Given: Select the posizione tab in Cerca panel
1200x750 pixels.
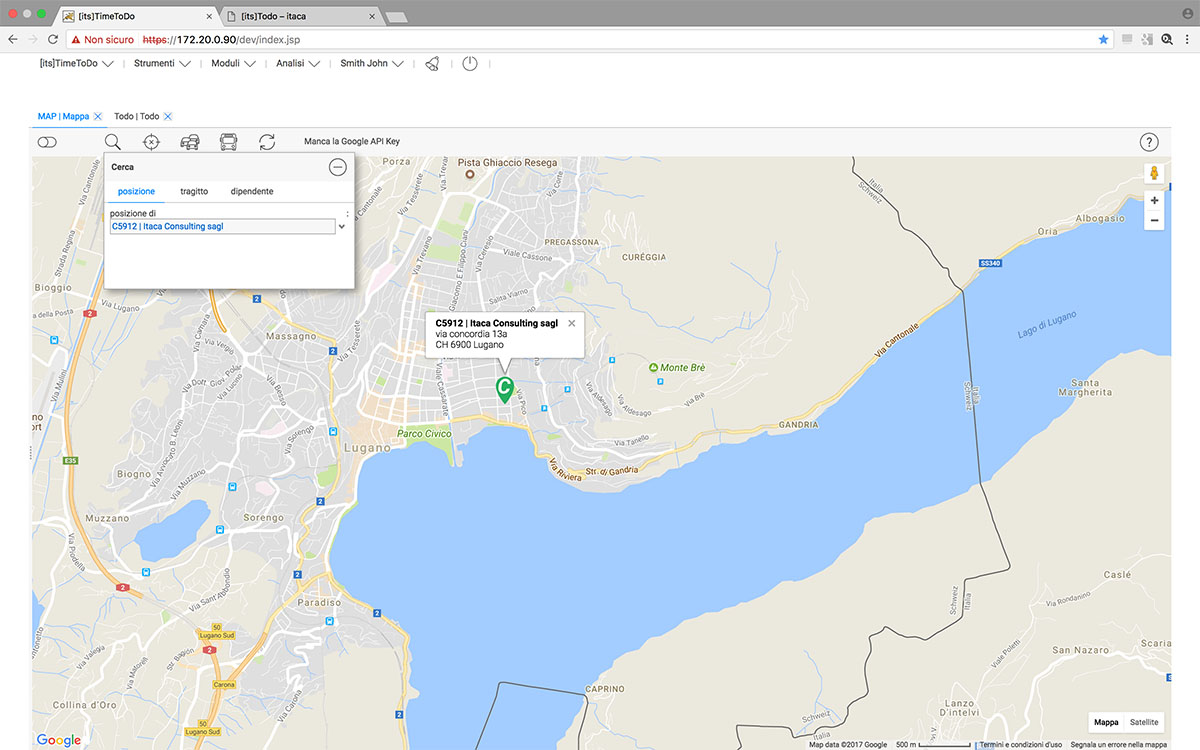Looking at the screenshot, I should click(136, 191).
